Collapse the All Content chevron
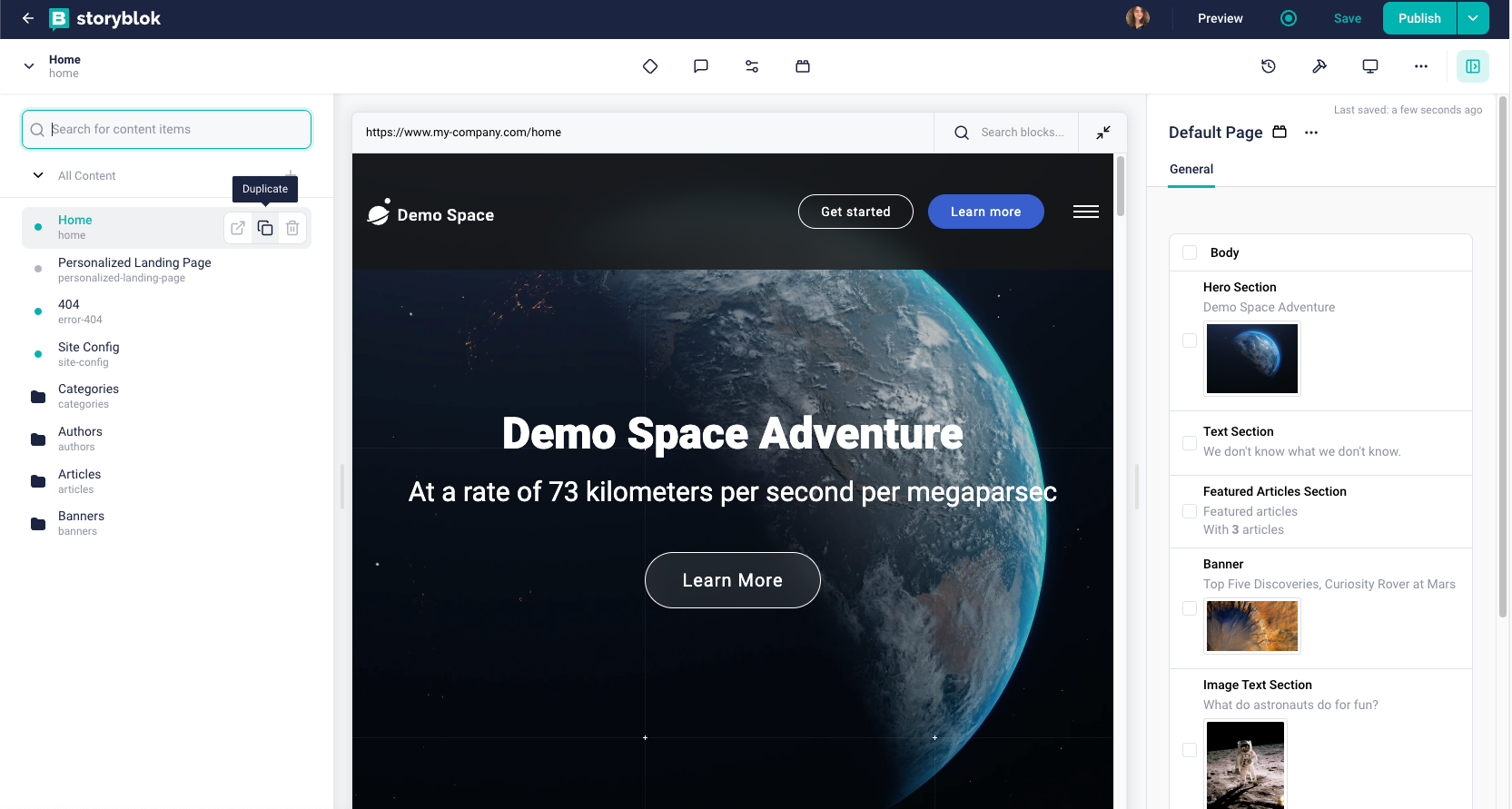Screen dimensions: 1512x809 point(38,175)
